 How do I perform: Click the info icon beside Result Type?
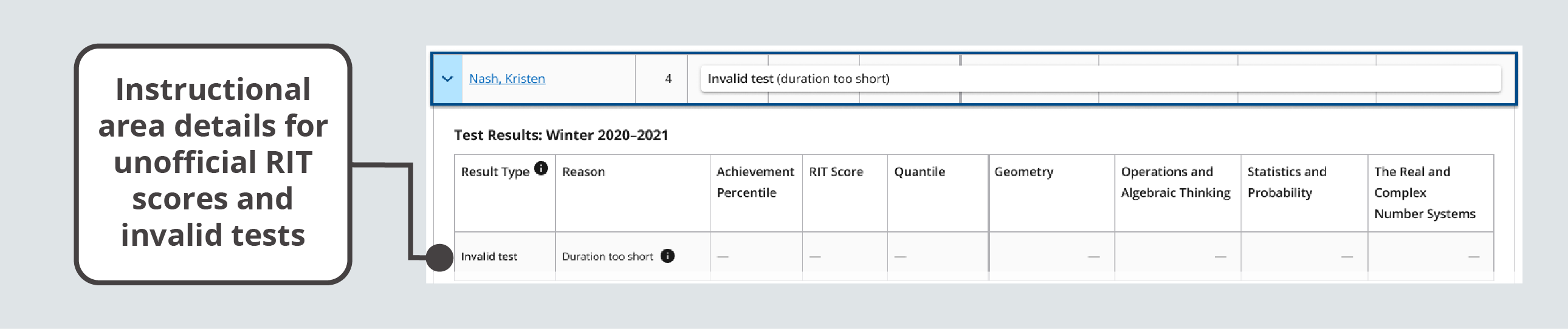pyautogui.click(x=540, y=169)
